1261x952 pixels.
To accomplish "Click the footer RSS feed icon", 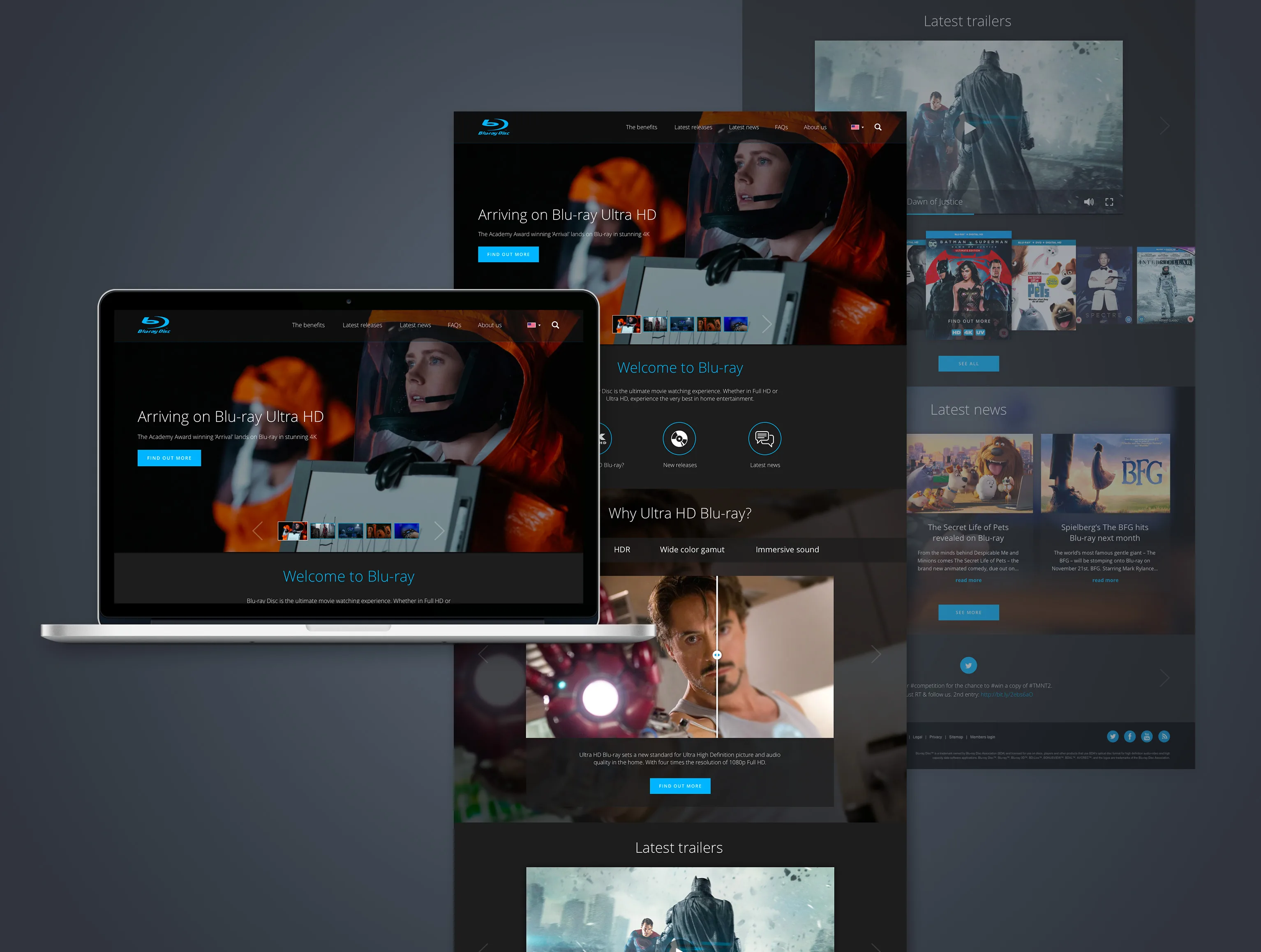I will (x=1164, y=737).
